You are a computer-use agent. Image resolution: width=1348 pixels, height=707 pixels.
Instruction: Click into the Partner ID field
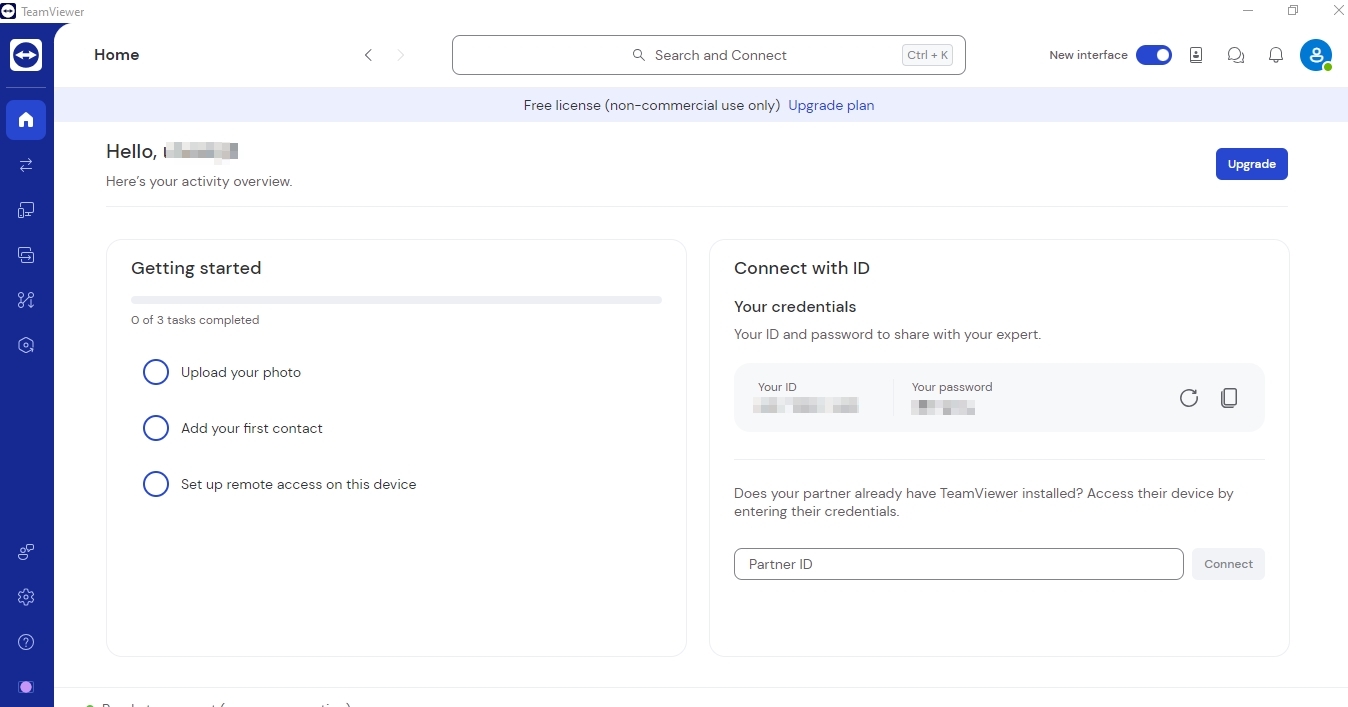pos(958,564)
